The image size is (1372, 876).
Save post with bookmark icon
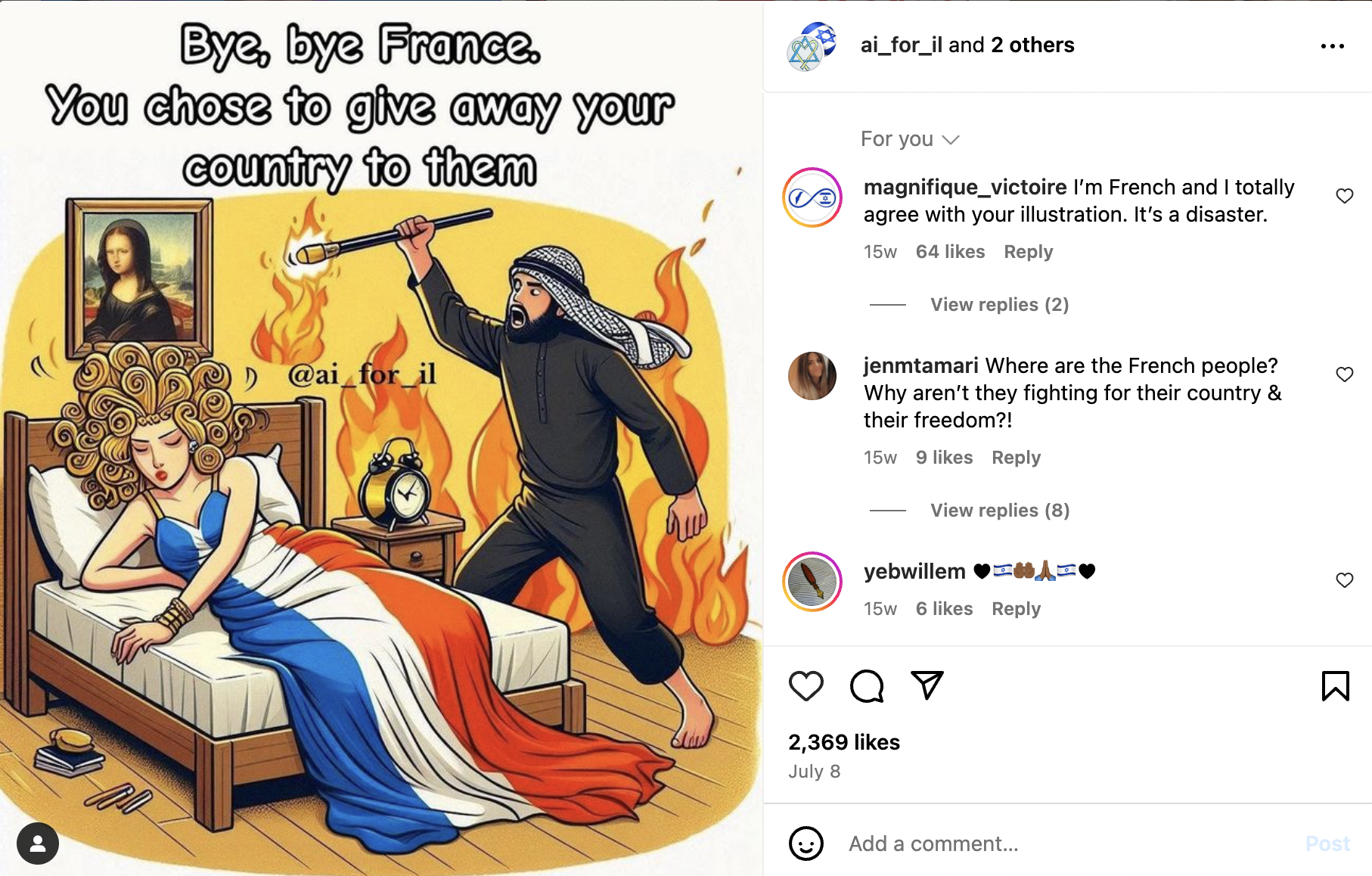click(1335, 686)
